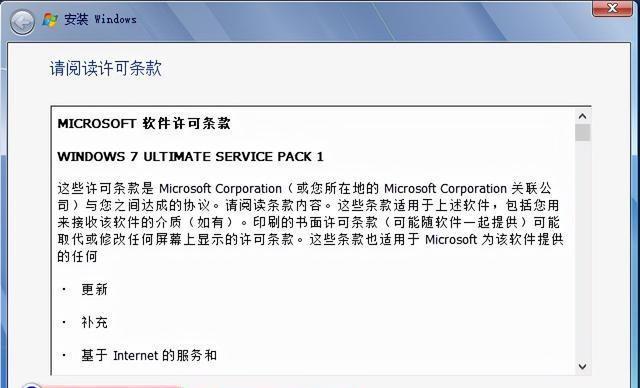
Task: Click the 请阅读许可条款 page heading
Action: point(106,68)
